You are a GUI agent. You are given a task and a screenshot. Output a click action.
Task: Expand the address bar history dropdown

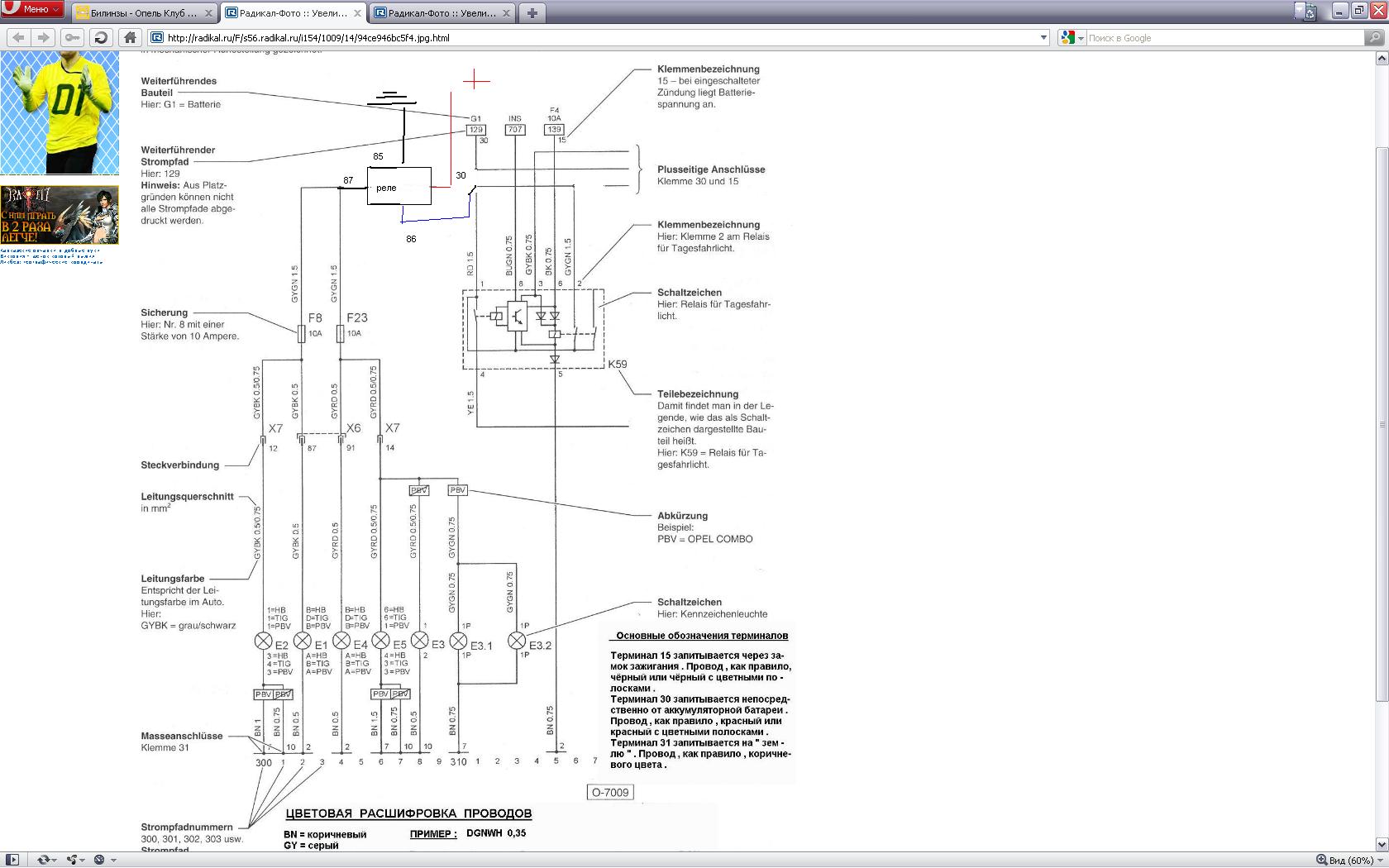coord(1043,37)
